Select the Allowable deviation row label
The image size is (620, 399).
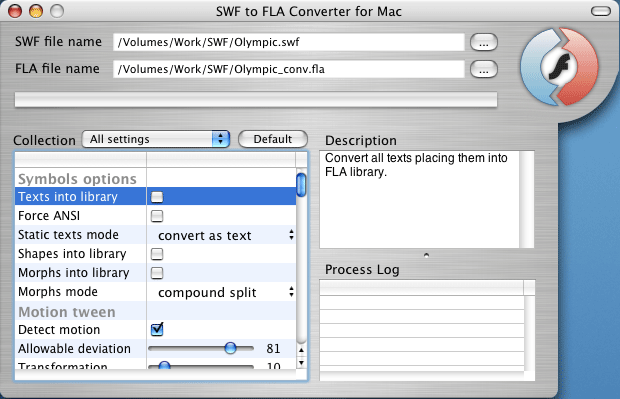(74, 348)
